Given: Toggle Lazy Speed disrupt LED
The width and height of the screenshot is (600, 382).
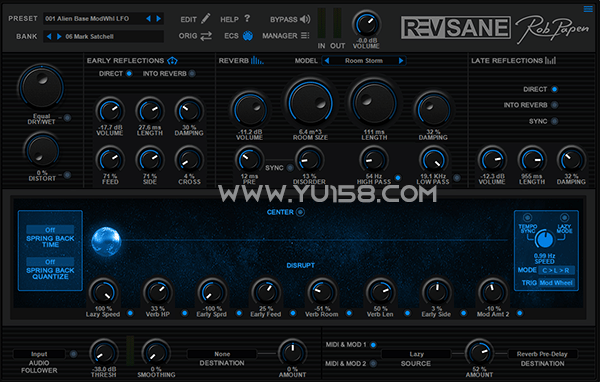Looking at the screenshot, I should (x=130, y=313).
